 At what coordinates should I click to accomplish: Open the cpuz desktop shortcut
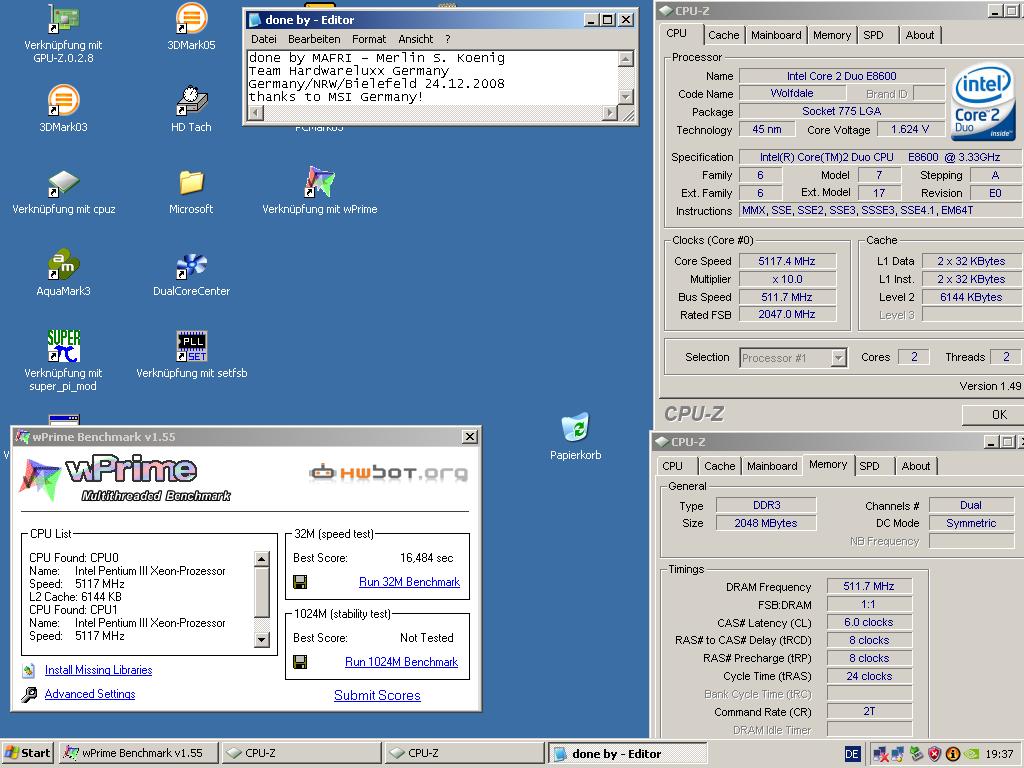63,192
